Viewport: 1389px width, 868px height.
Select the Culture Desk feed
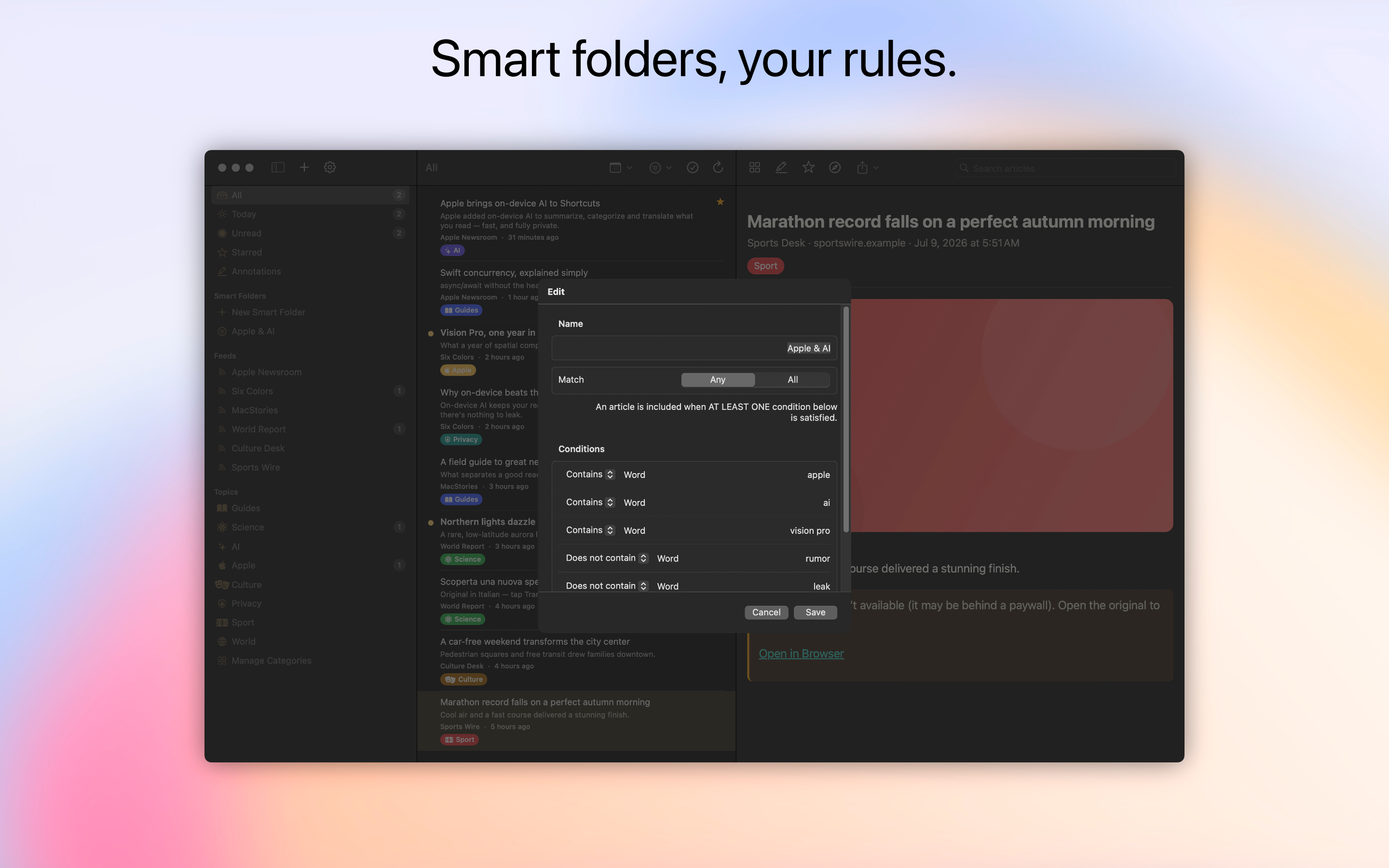[x=310, y=448]
